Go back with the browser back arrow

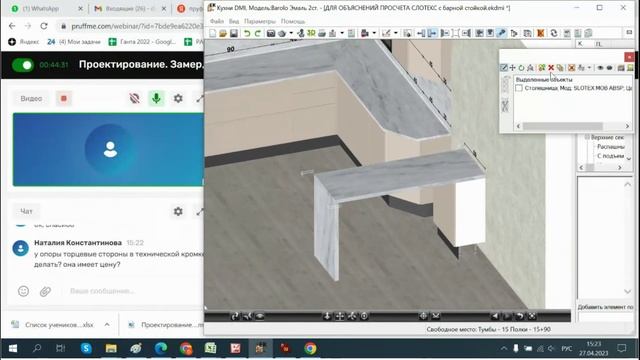point(12,26)
